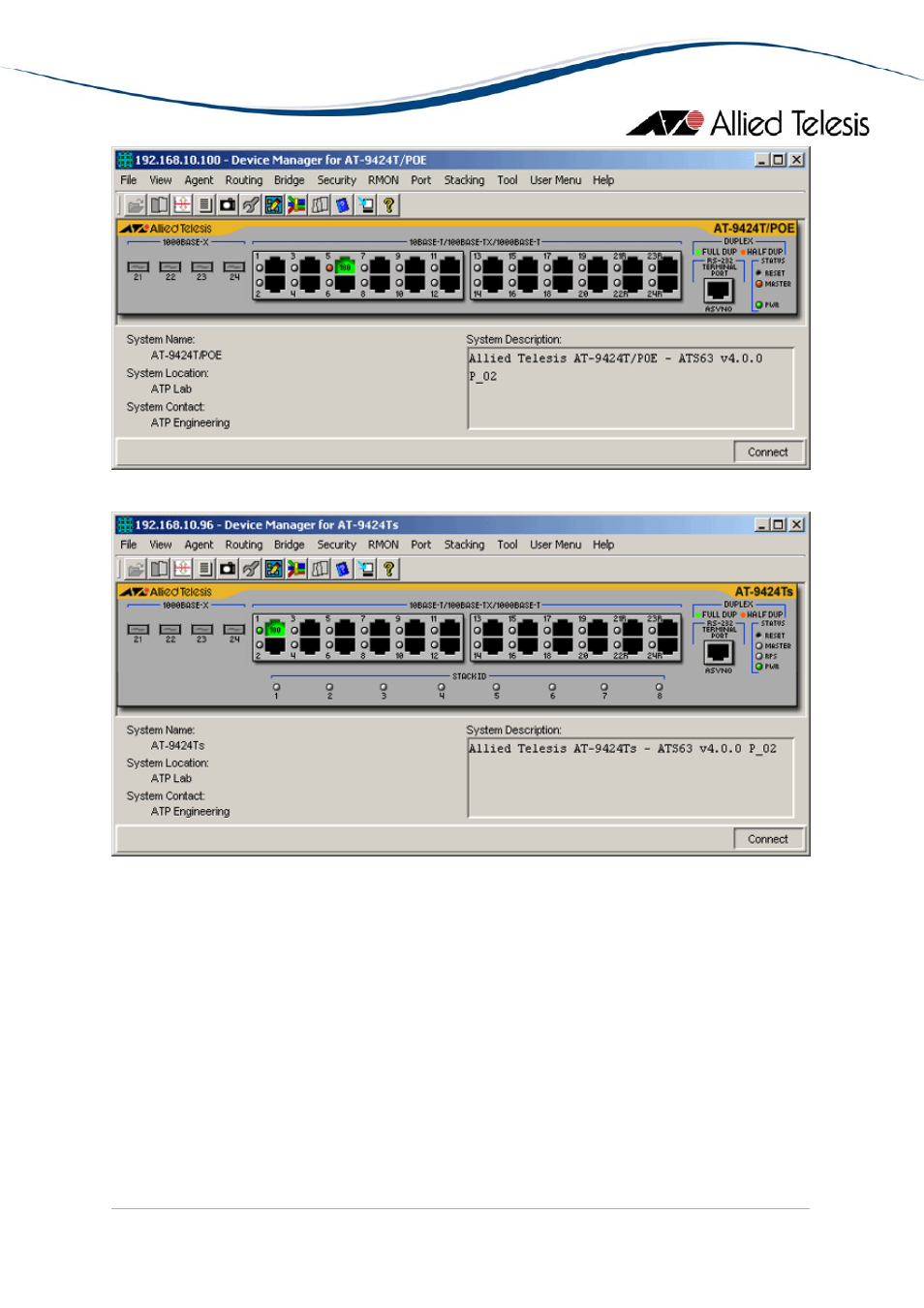Open Bridge menu in AT-9424T/POE window

click(x=290, y=180)
